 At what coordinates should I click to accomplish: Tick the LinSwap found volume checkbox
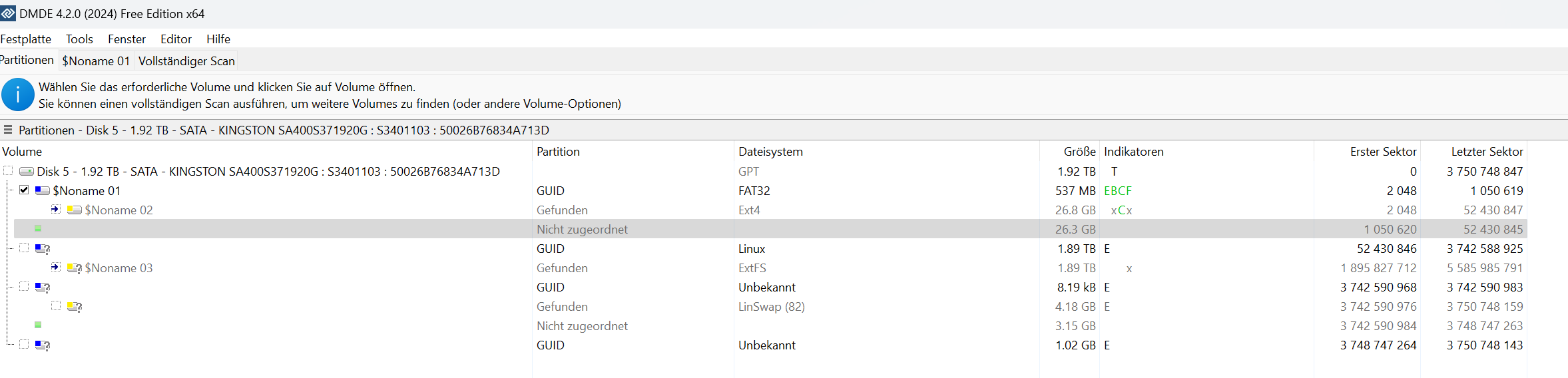pyautogui.click(x=56, y=306)
